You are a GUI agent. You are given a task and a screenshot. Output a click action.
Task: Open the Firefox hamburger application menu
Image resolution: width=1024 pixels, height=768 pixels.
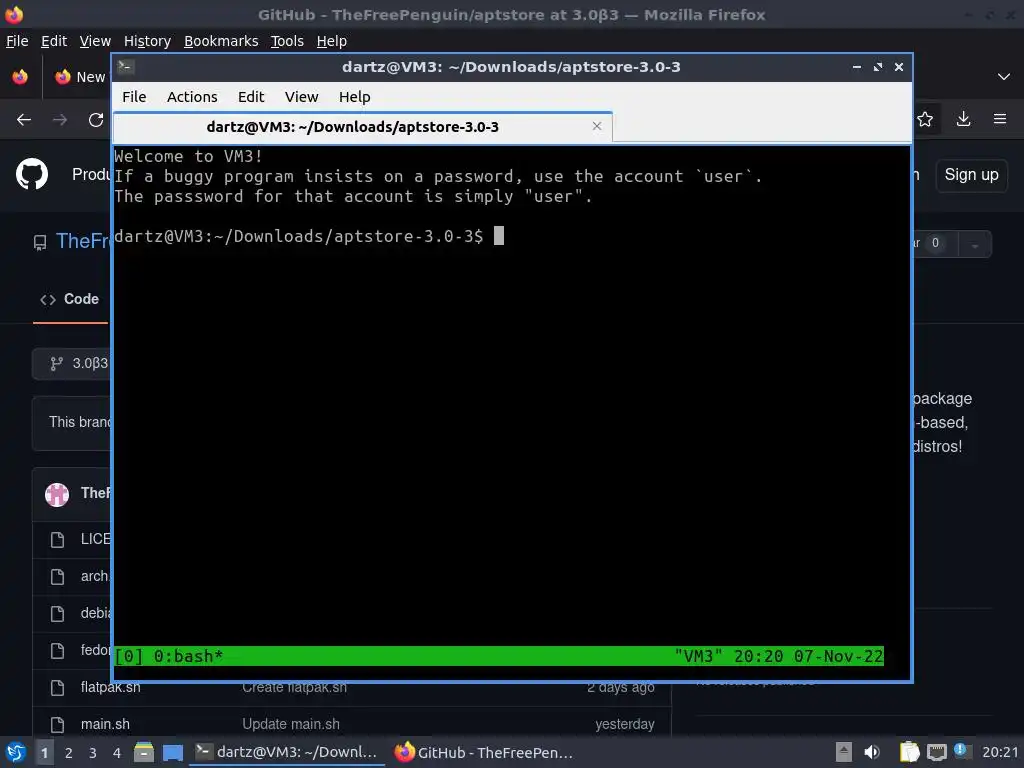[1000, 120]
